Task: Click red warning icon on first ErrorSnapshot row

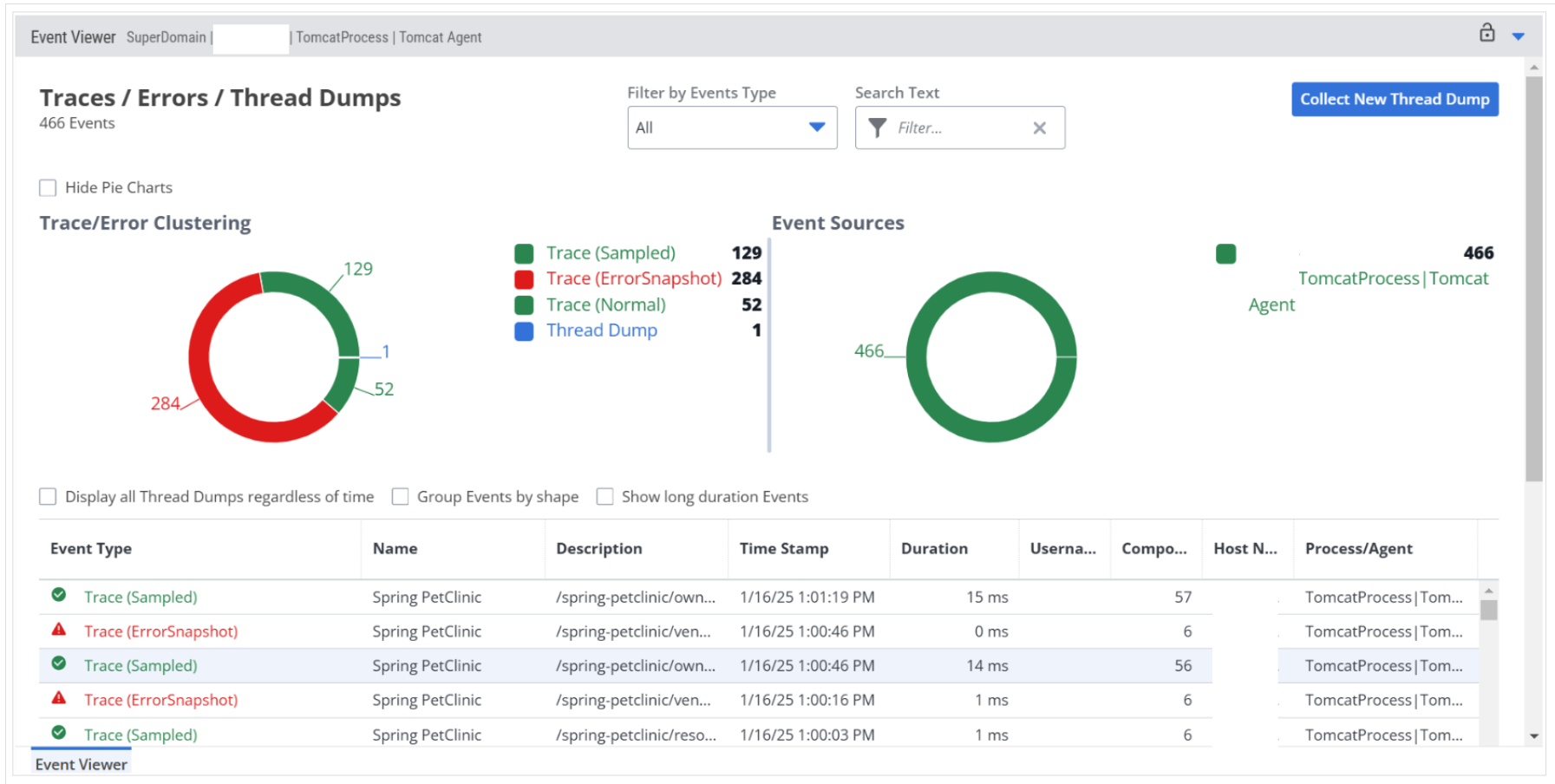Action: (x=59, y=630)
